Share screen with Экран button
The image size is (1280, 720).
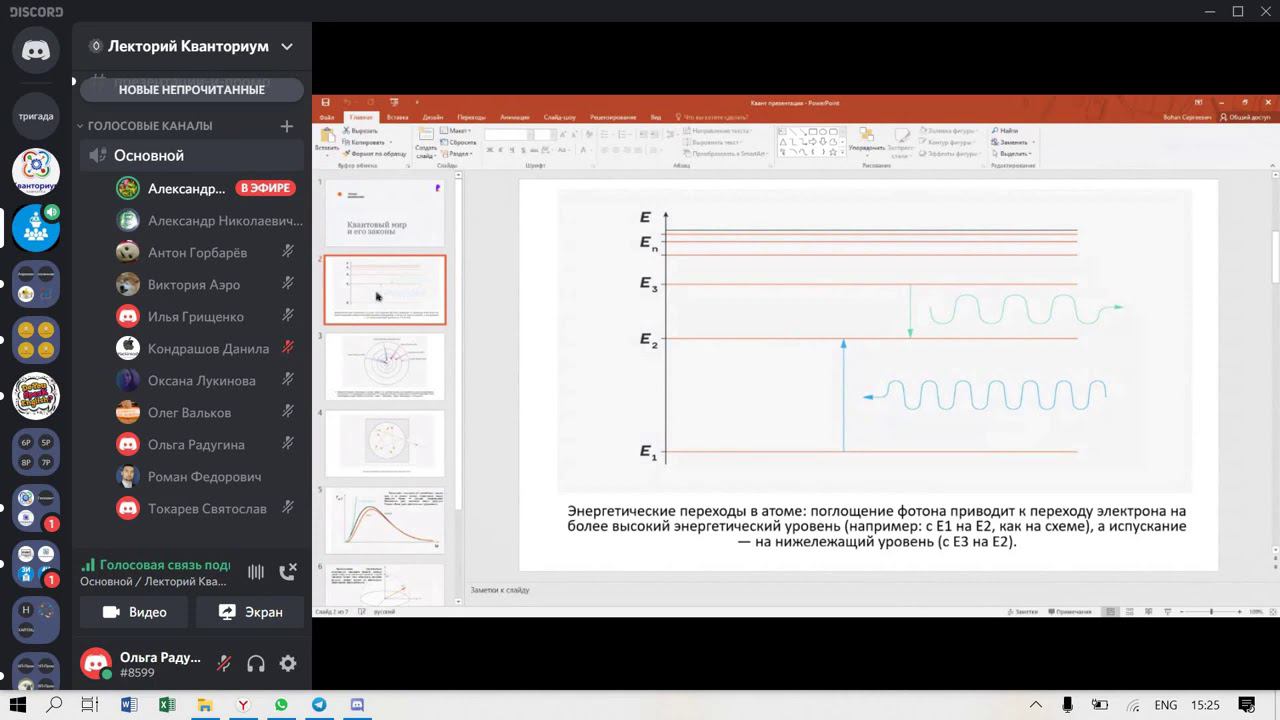250,612
